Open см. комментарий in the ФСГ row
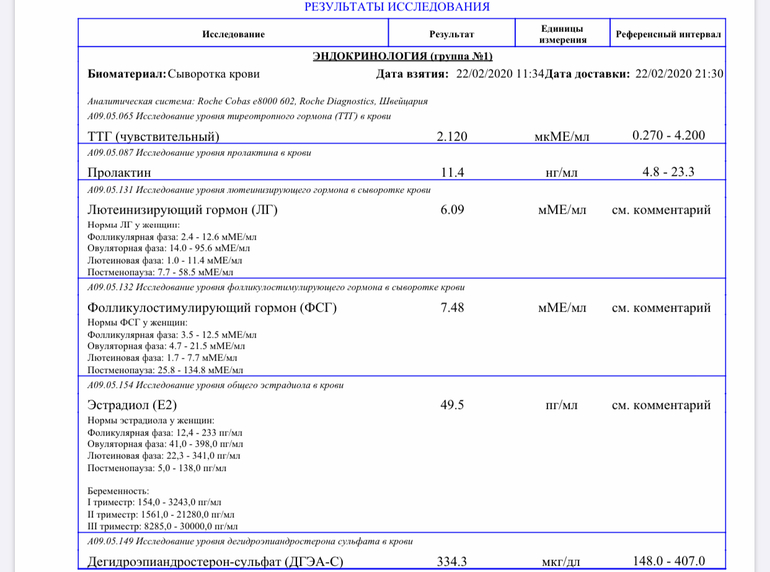The width and height of the screenshot is (770, 572). 661,308
